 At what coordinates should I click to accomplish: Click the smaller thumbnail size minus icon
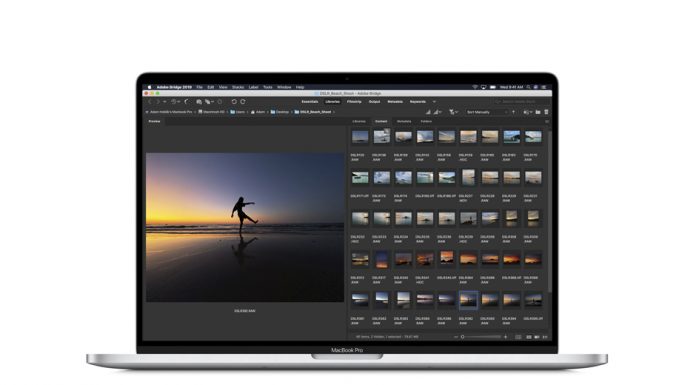point(456,337)
